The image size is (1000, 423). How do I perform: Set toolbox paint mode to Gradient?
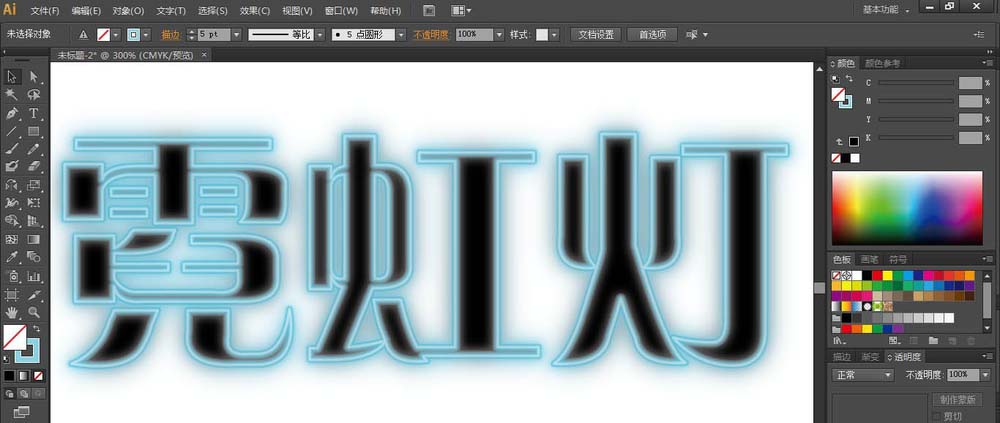tap(24, 376)
